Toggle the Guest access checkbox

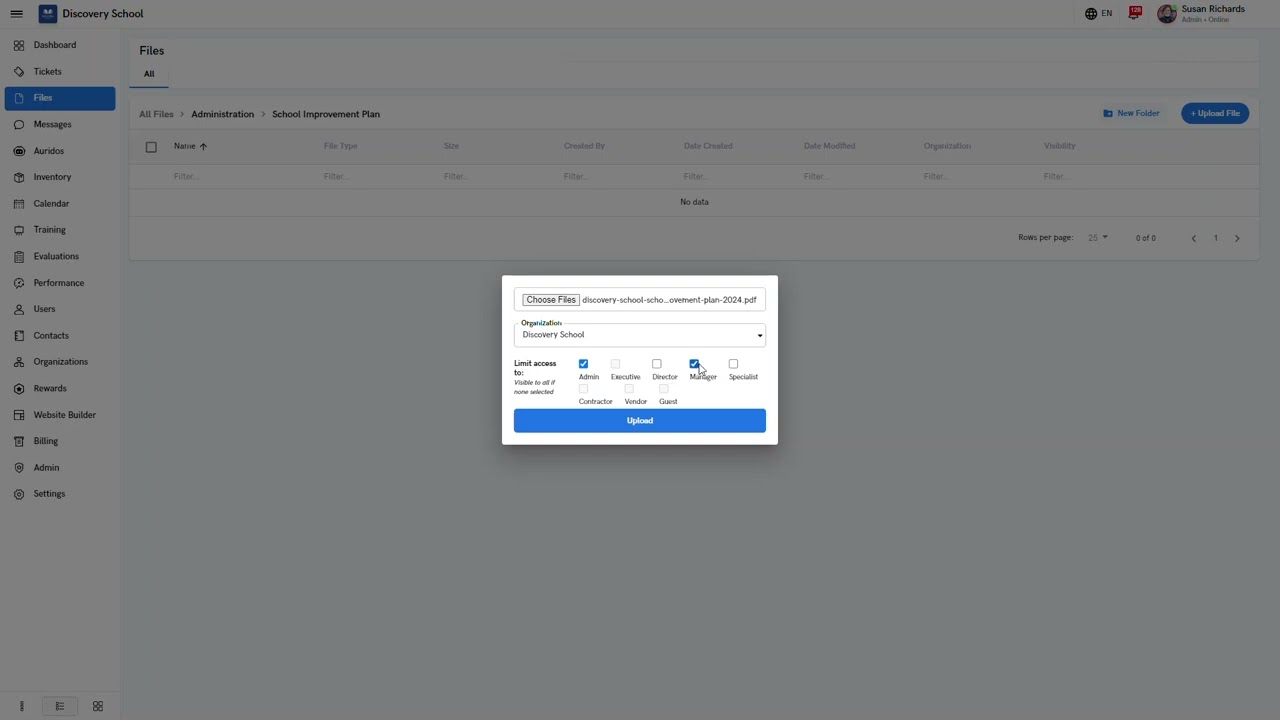[x=663, y=389]
